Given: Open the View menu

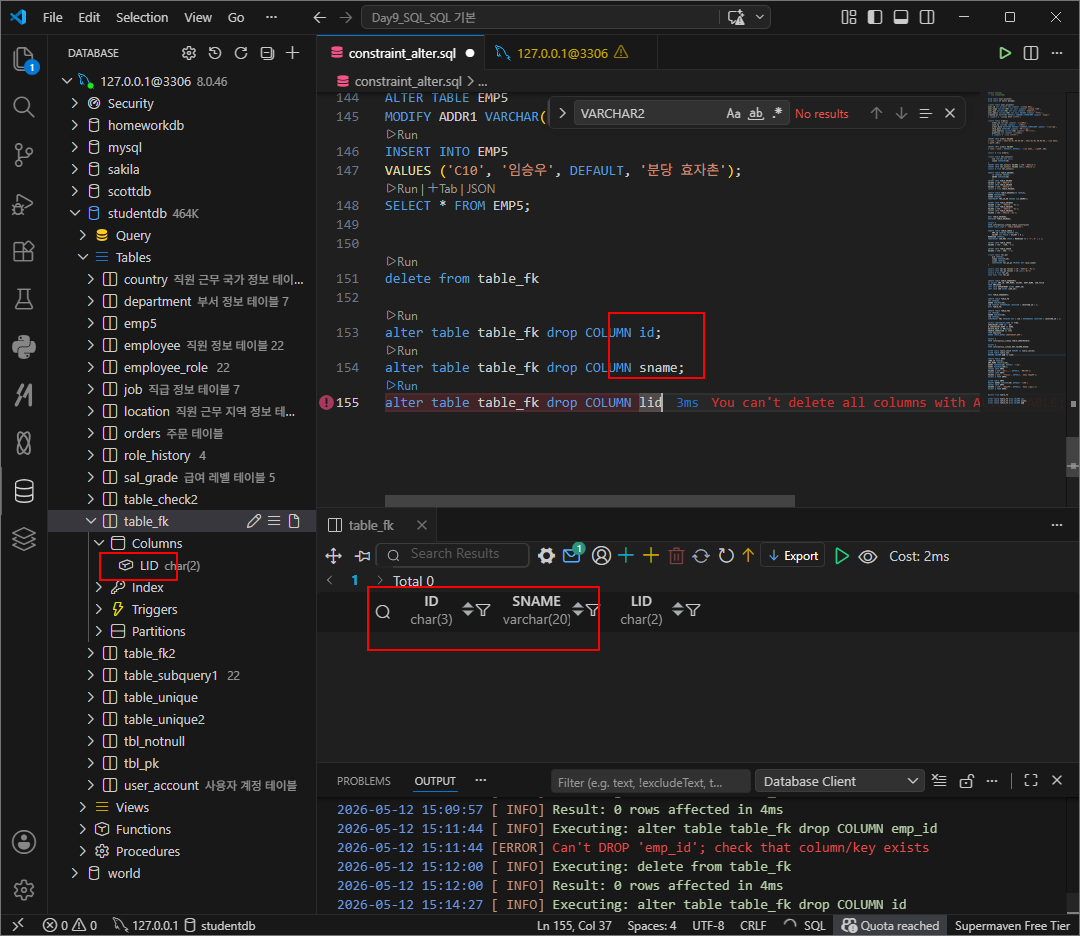Looking at the screenshot, I should click(198, 17).
